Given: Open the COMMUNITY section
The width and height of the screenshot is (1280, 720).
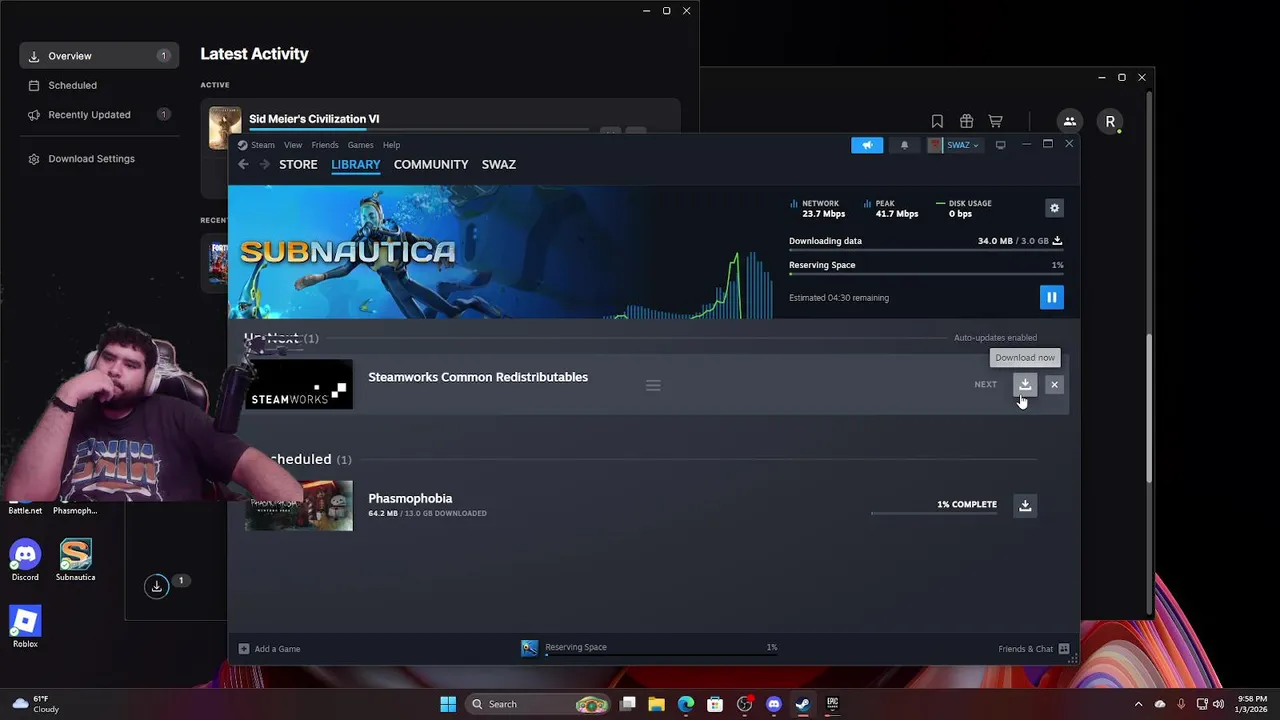Looking at the screenshot, I should [431, 164].
